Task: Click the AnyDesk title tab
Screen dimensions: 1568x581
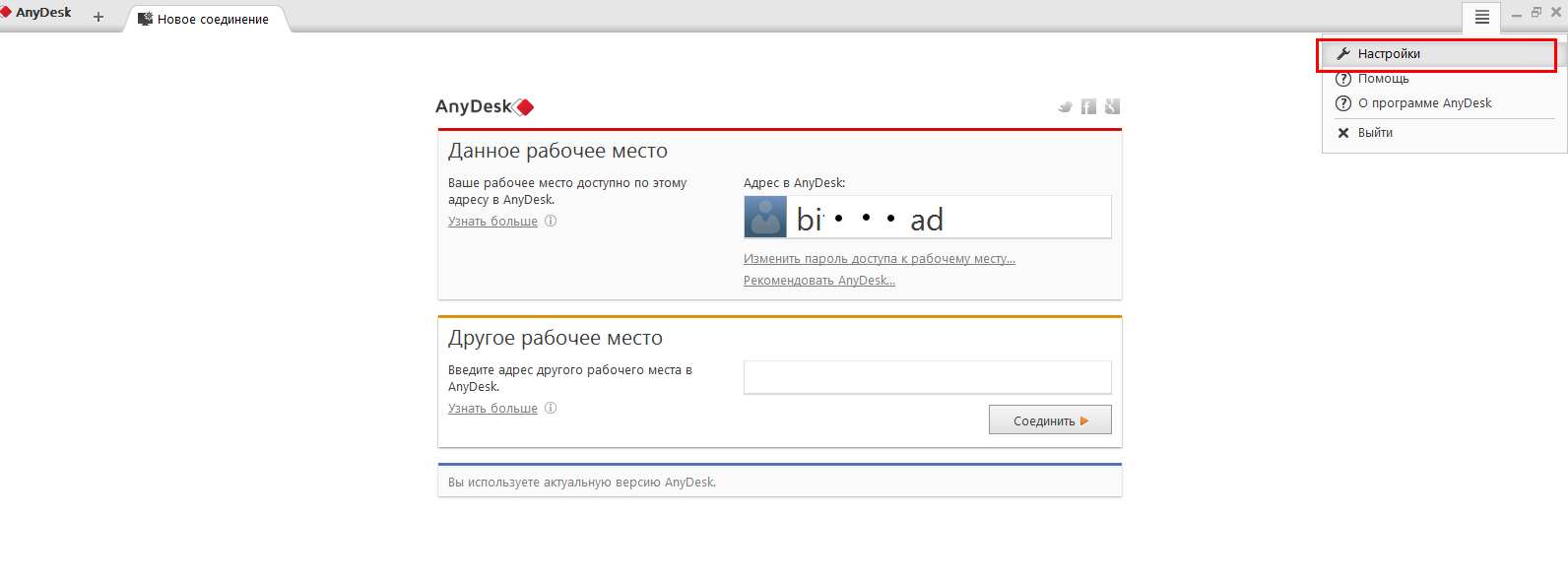Action: 37,13
